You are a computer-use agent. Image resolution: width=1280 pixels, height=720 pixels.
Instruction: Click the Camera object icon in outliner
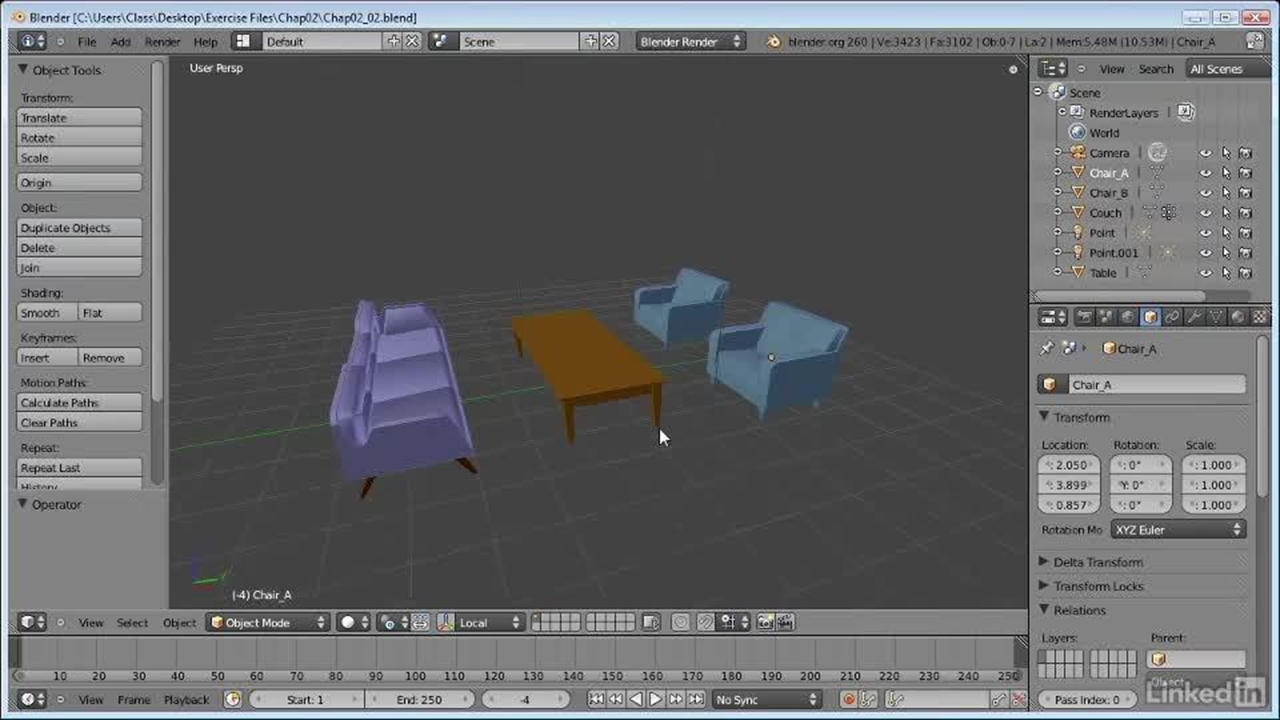(x=1078, y=153)
